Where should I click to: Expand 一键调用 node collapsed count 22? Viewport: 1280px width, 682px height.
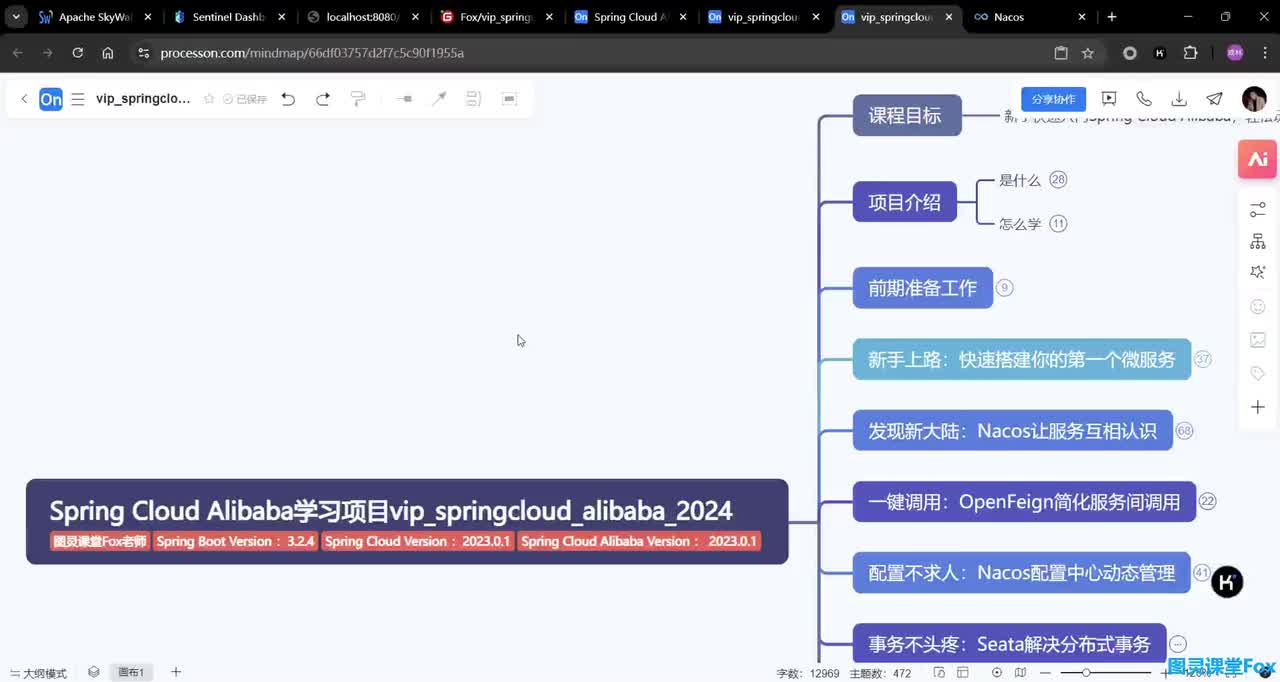1207,502
